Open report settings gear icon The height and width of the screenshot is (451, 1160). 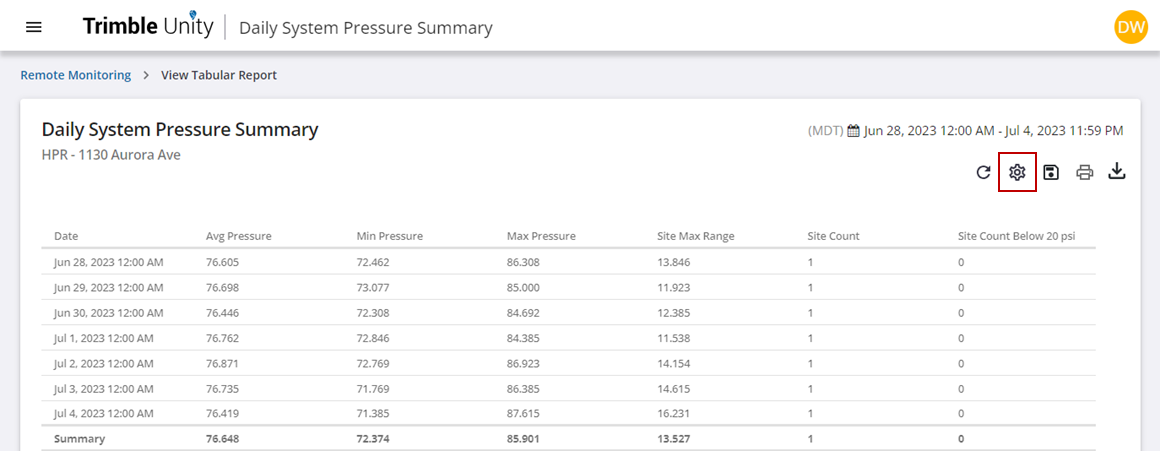pyautogui.click(x=1017, y=172)
